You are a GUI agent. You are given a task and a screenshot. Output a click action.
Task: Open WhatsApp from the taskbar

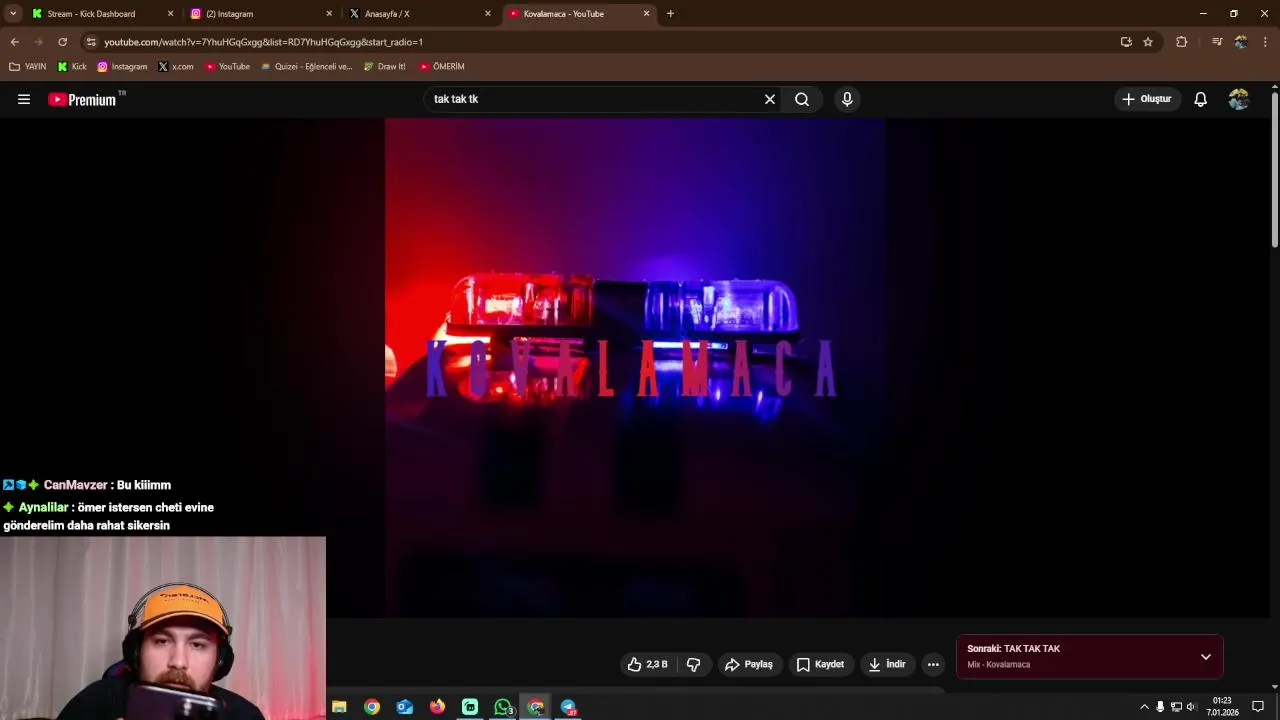tap(503, 707)
